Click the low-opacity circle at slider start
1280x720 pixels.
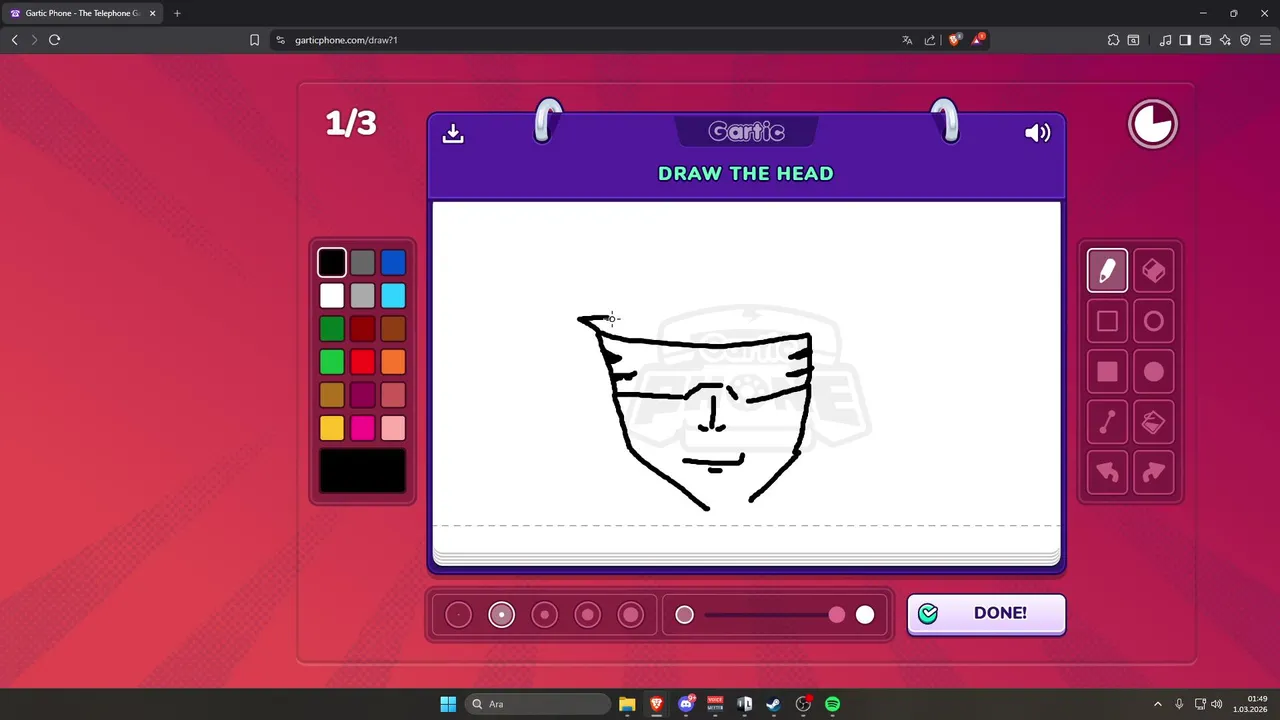pyautogui.click(x=684, y=615)
